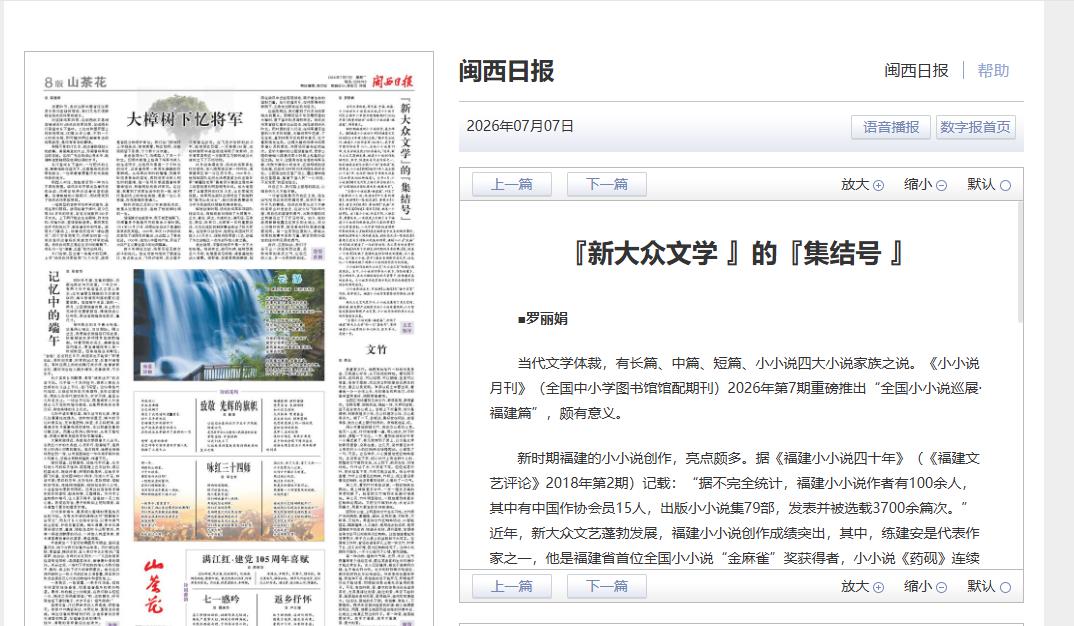1074x626 pixels.
Task: Click the 闽西日报 masthead on the page image
Action: 392,82
